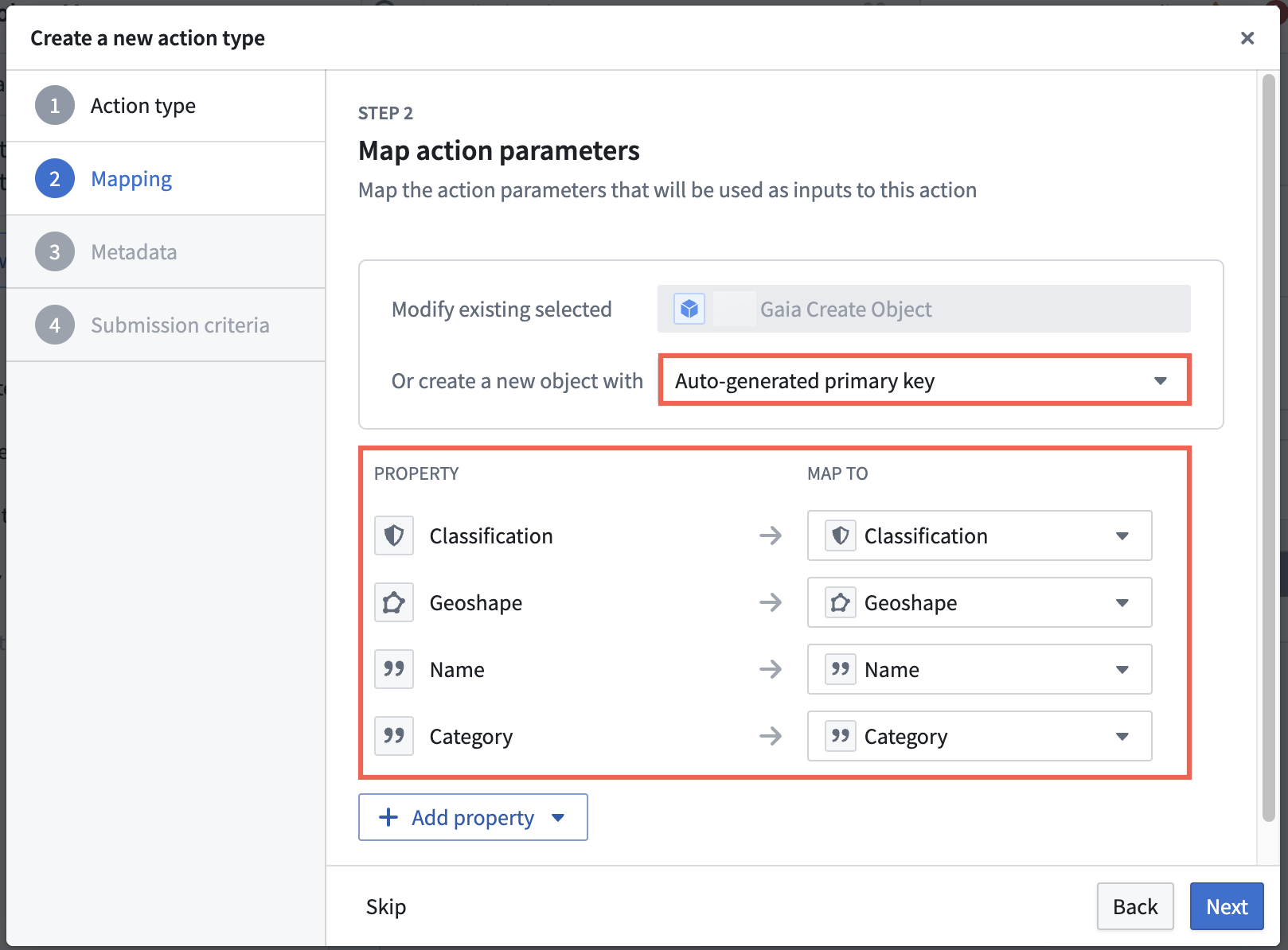Click the blue cube icon in Gaia Create Object

pos(689,309)
